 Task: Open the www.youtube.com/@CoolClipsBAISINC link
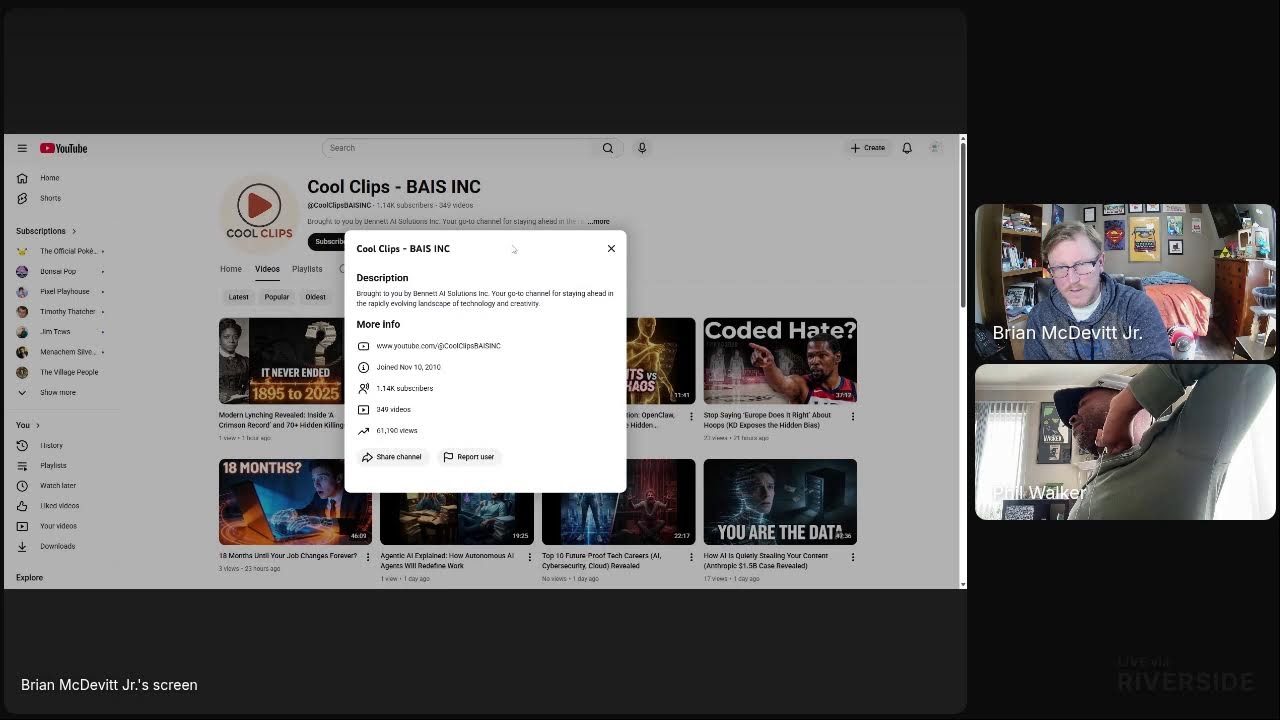(x=438, y=346)
